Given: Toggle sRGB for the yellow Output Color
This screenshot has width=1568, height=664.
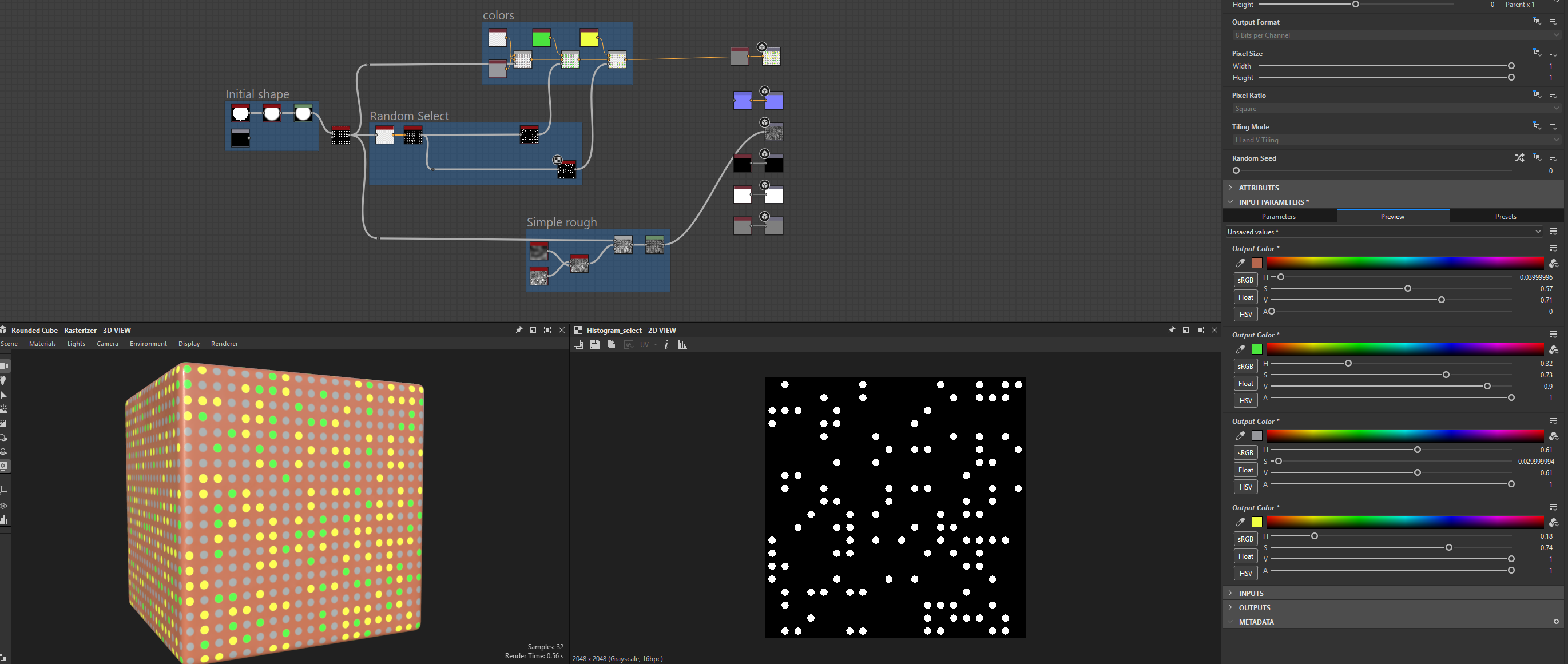Looking at the screenshot, I should click(1245, 539).
